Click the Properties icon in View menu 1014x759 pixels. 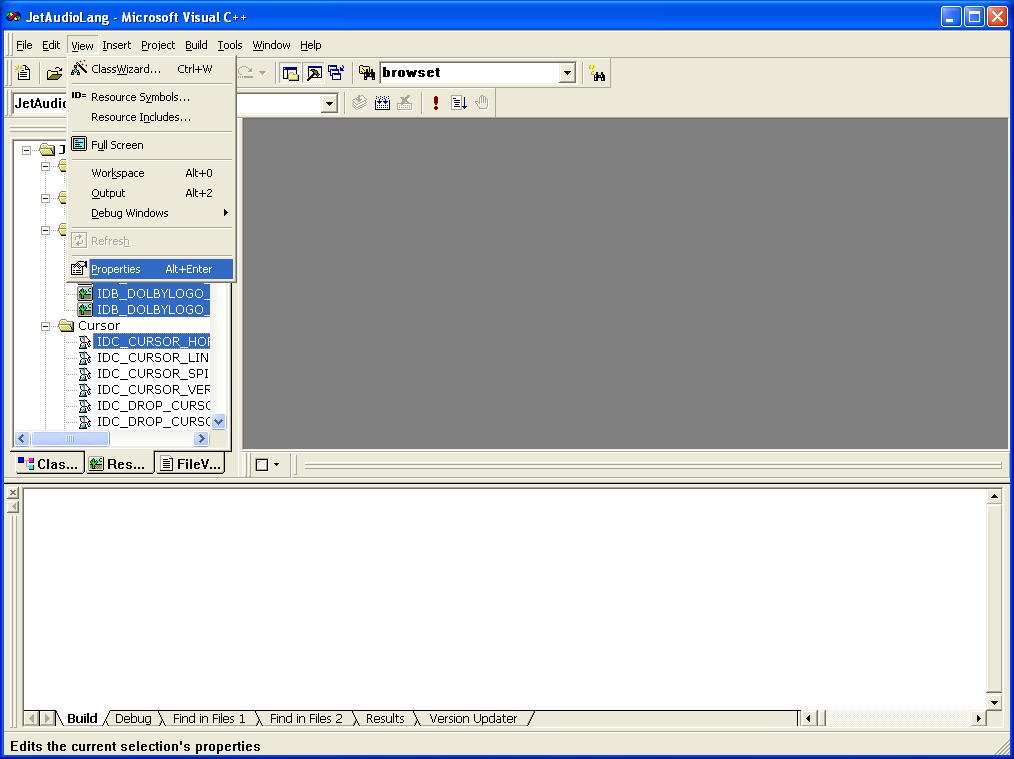click(x=79, y=268)
